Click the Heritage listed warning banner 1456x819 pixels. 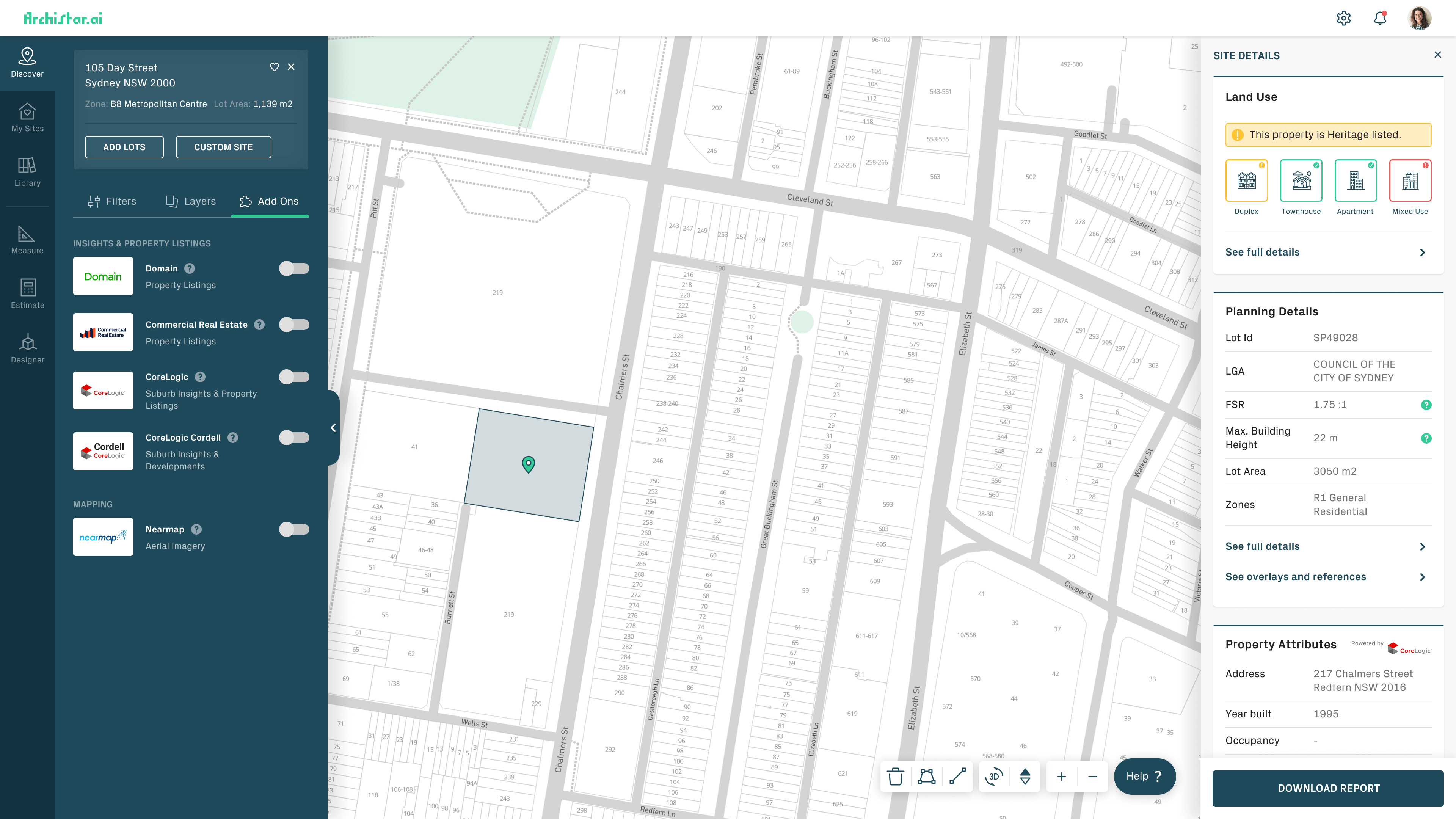(x=1328, y=135)
